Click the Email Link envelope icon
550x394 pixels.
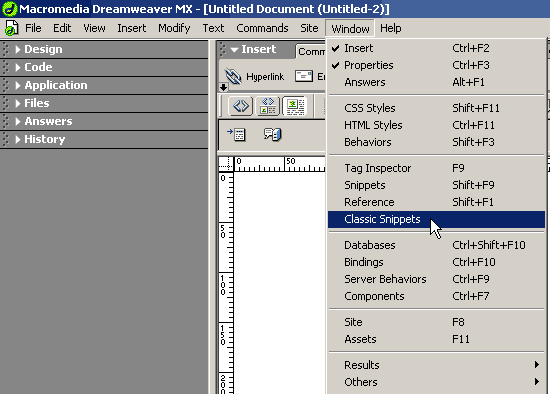click(x=303, y=76)
